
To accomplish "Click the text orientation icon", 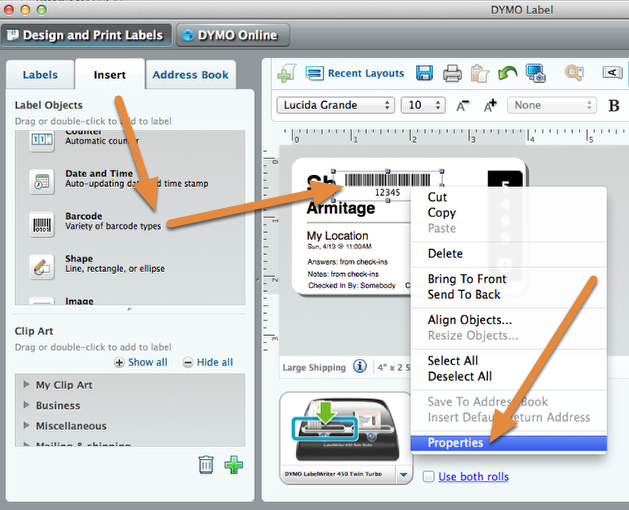I will [612, 73].
